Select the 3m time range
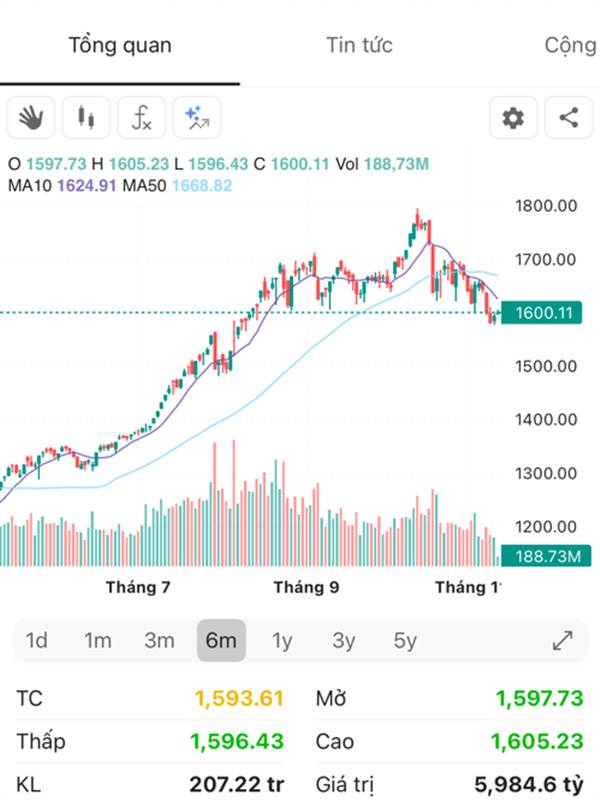The height and width of the screenshot is (800, 600). coord(159,641)
